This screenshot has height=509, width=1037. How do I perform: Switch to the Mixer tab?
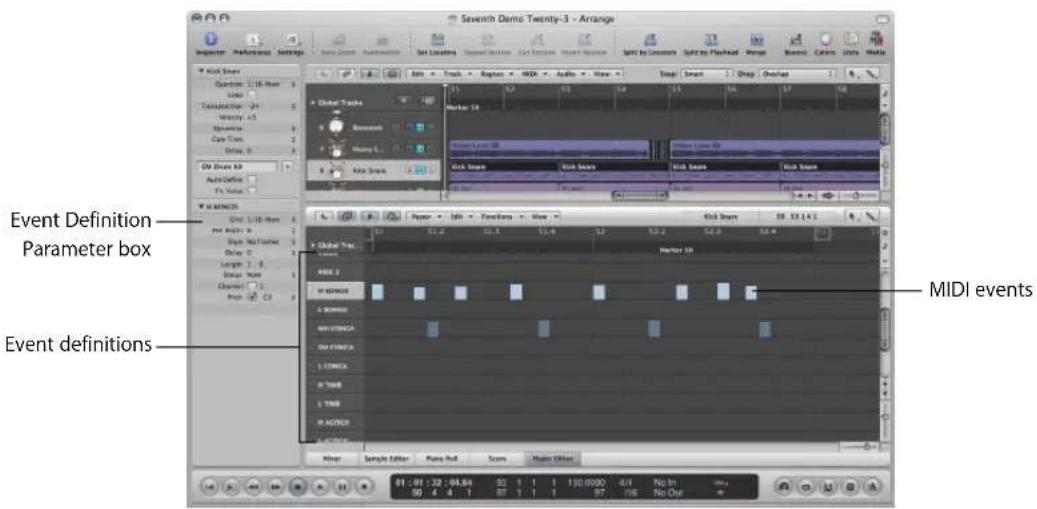pyautogui.click(x=331, y=457)
